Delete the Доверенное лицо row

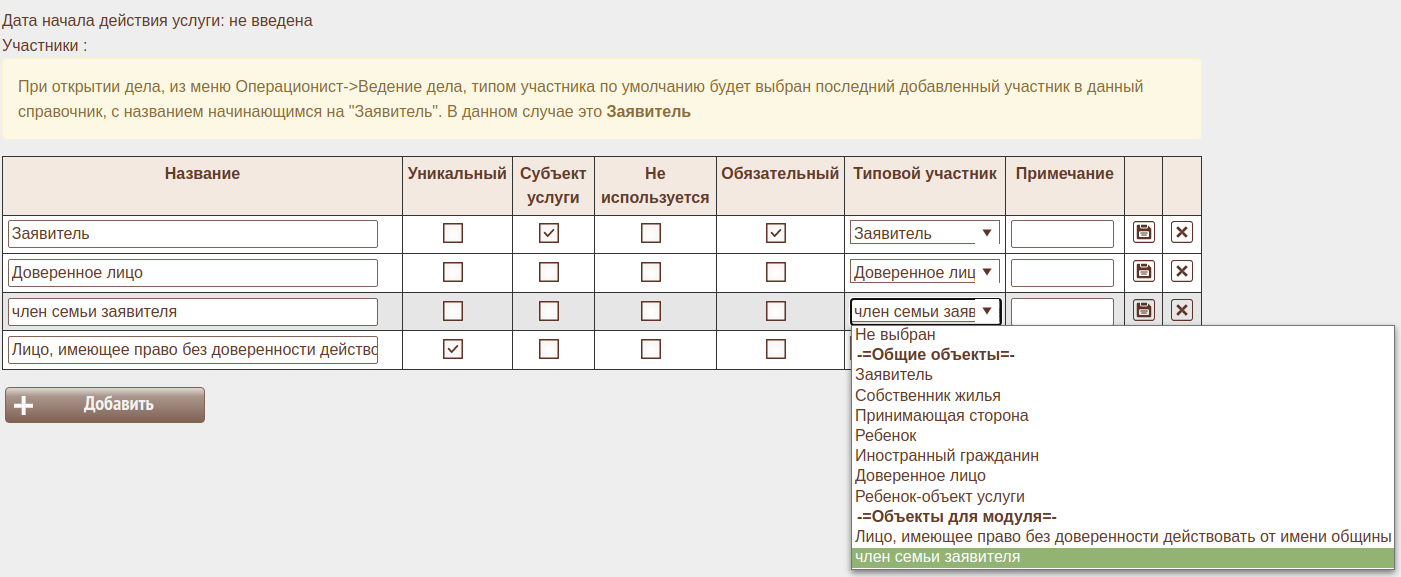click(1181, 272)
